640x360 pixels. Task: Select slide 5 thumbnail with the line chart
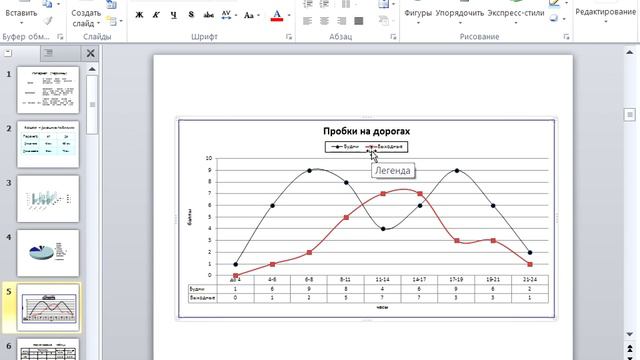pyautogui.click(x=48, y=307)
